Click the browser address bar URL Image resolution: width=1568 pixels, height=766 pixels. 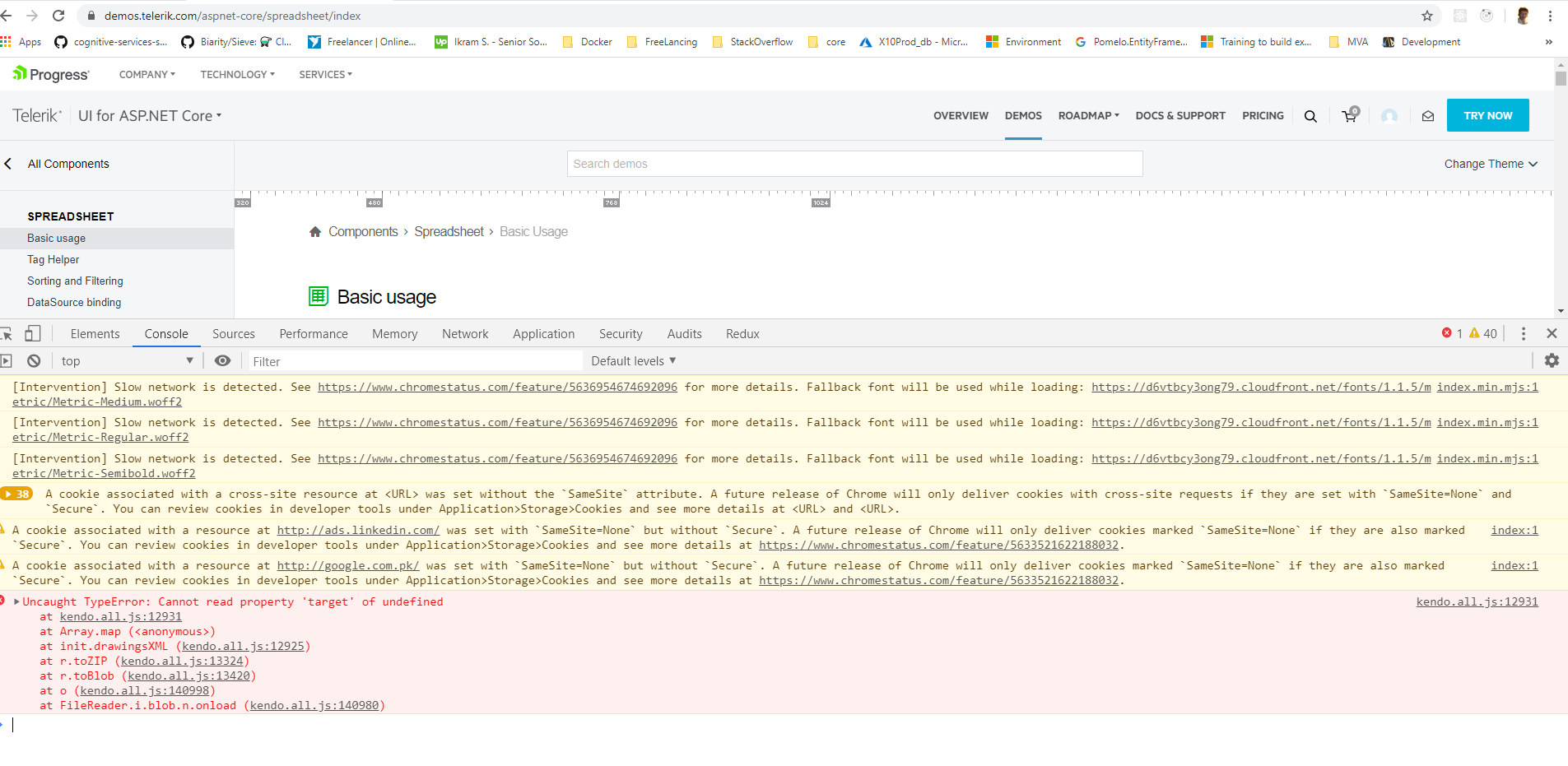pos(233,16)
